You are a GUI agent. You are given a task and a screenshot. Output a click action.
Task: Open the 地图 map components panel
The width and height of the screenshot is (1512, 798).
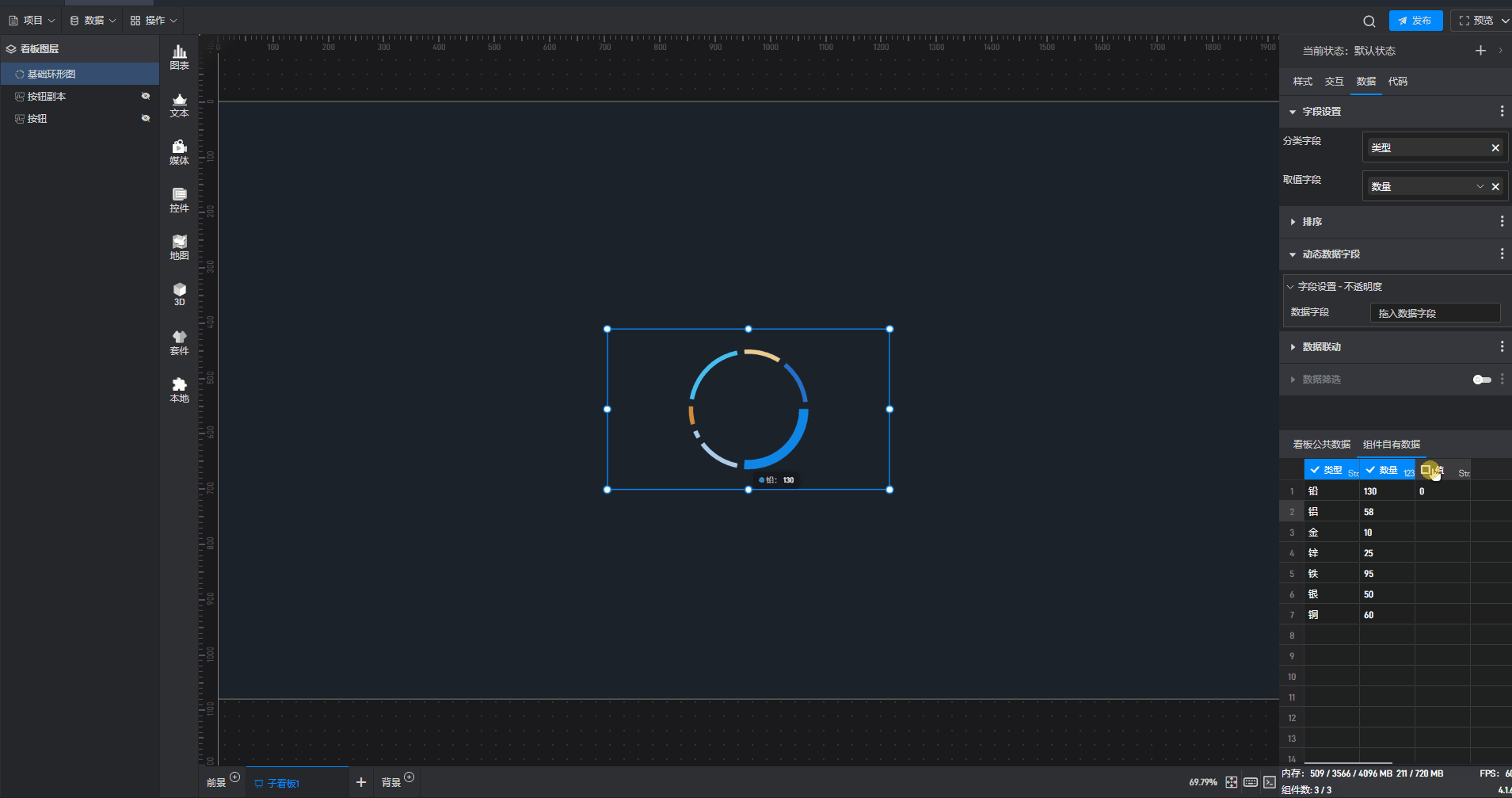(x=179, y=247)
